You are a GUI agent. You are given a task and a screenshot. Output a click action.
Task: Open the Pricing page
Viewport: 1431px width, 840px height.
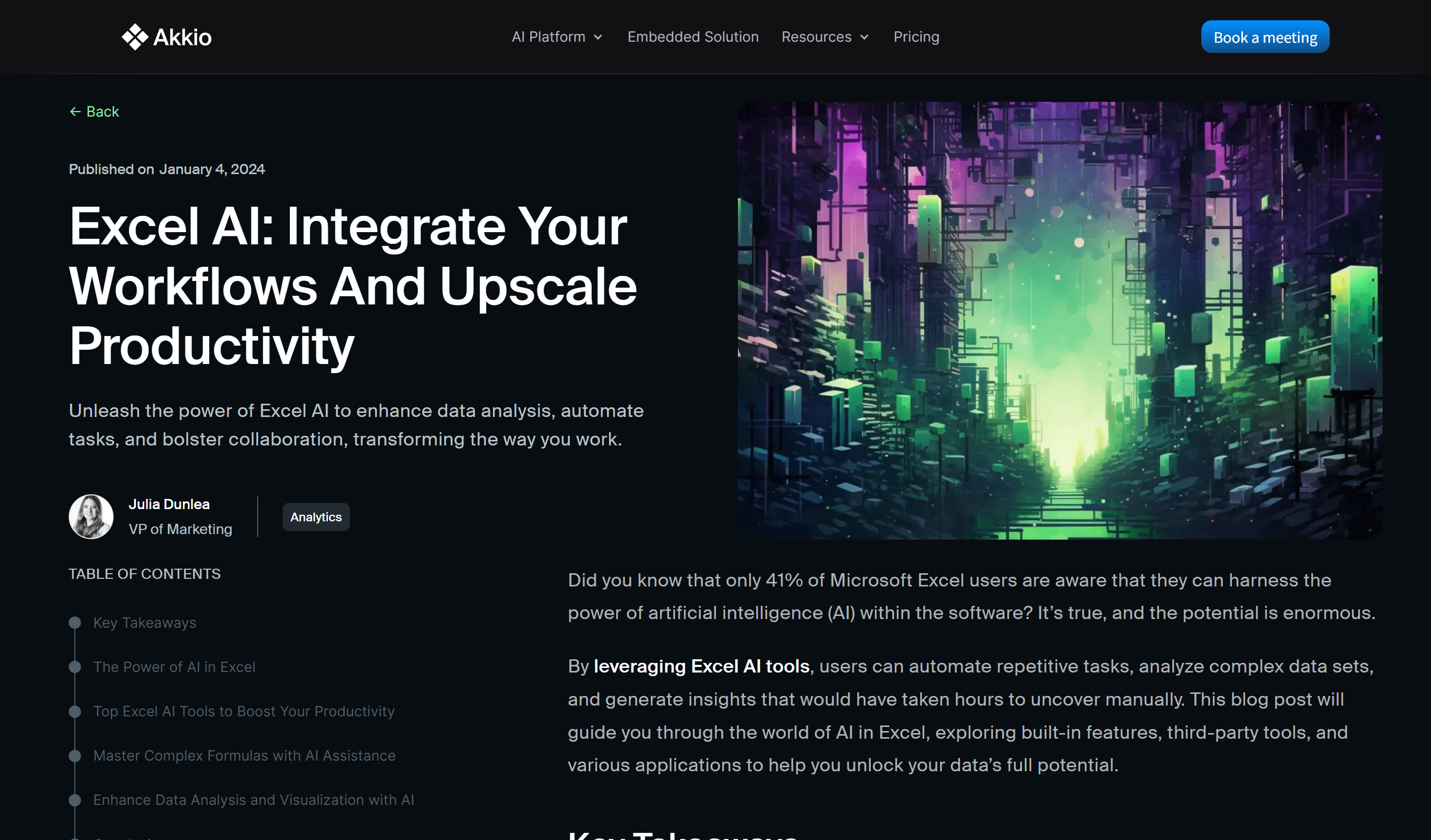click(x=916, y=37)
